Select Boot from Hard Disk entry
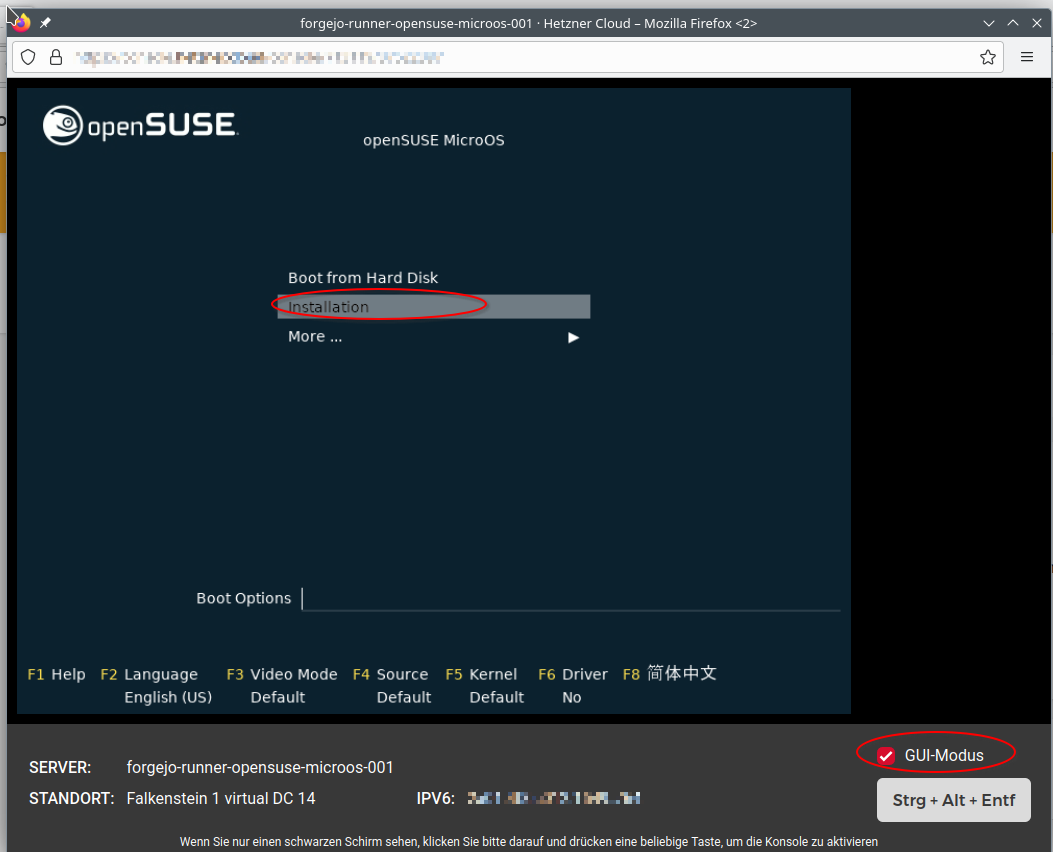The width and height of the screenshot is (1053, 852). [363, 277]
